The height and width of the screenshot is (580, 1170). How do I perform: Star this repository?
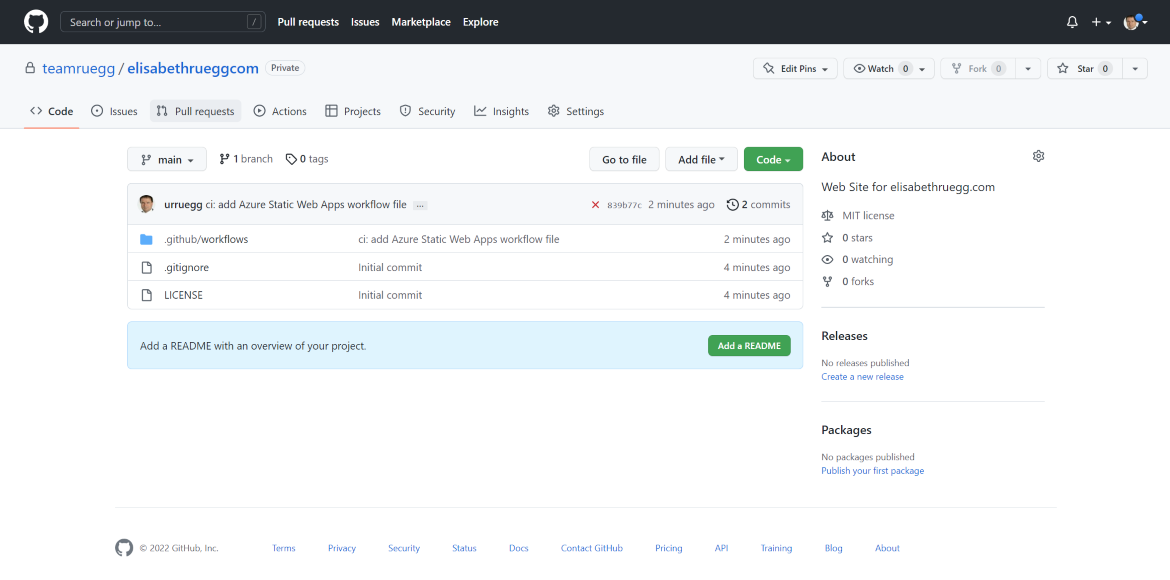click(1085, 69)
